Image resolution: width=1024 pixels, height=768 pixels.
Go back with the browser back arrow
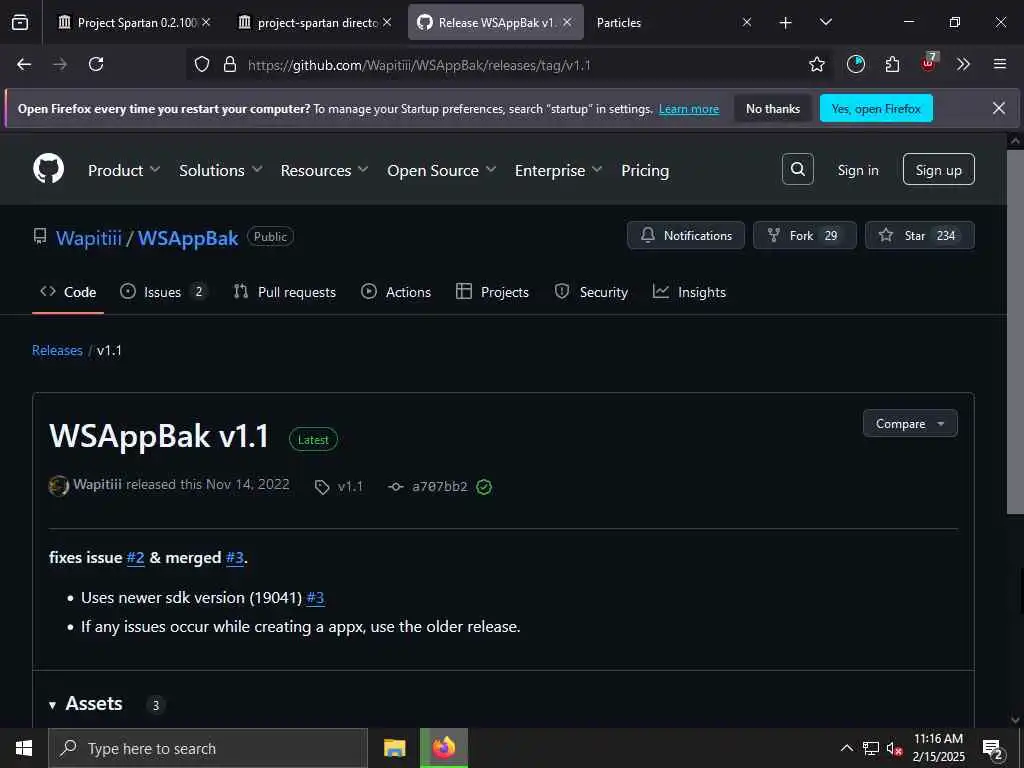tap(24, 64)
